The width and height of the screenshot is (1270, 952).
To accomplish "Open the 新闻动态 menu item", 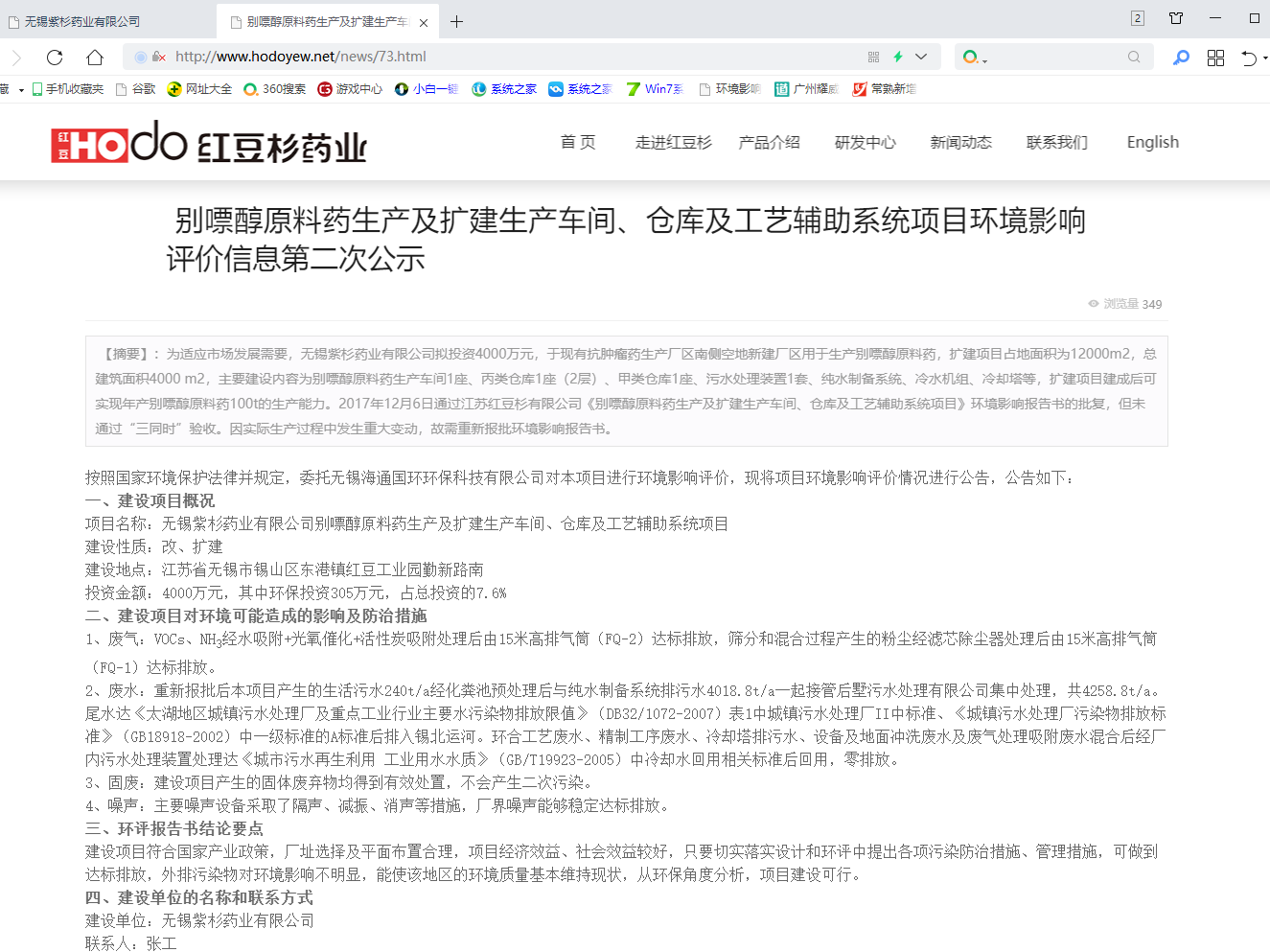I will [960, 142].
